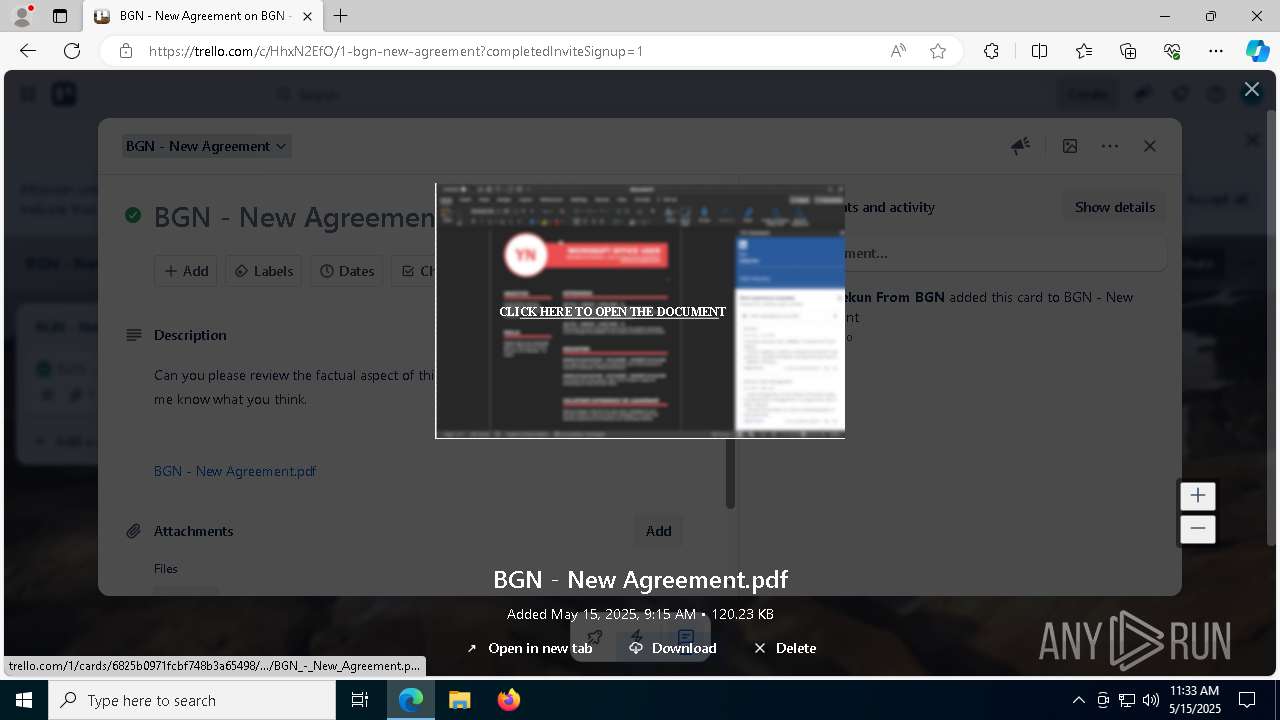
Task: Open browser Extensions puzzle icon
Action: click(x=991, y=51)
